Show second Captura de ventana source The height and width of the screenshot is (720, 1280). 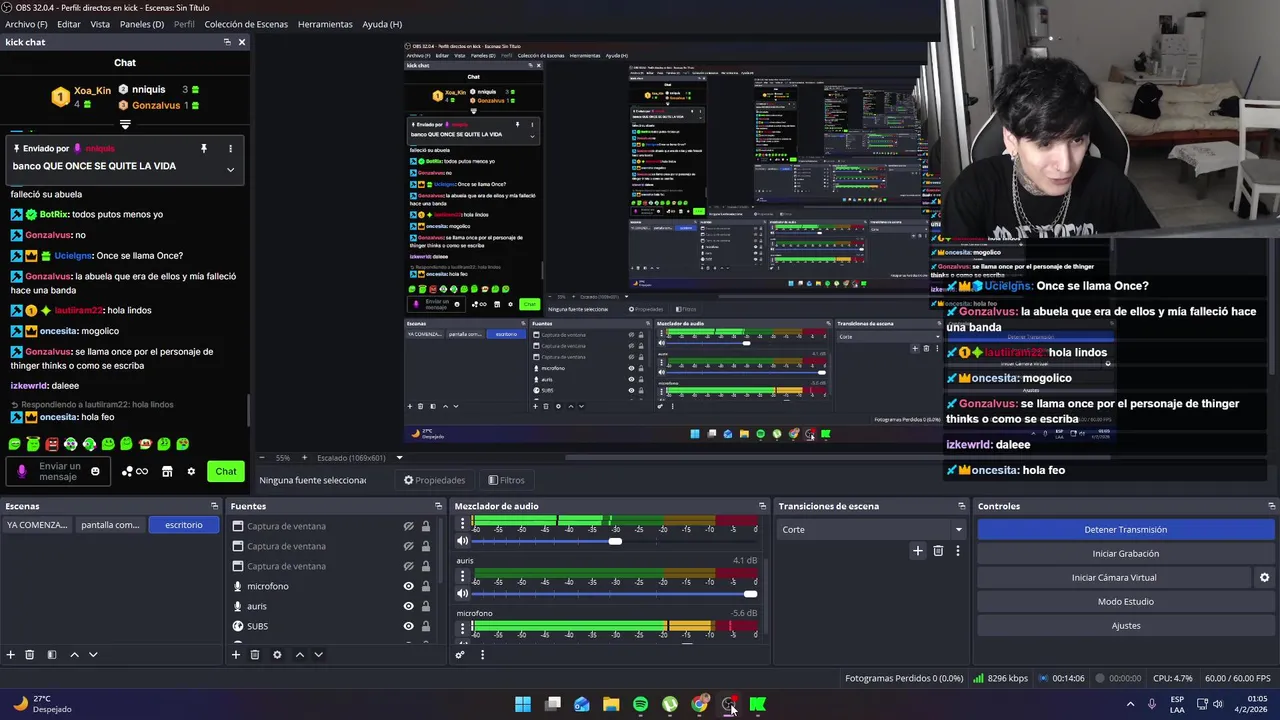point(408,546)
